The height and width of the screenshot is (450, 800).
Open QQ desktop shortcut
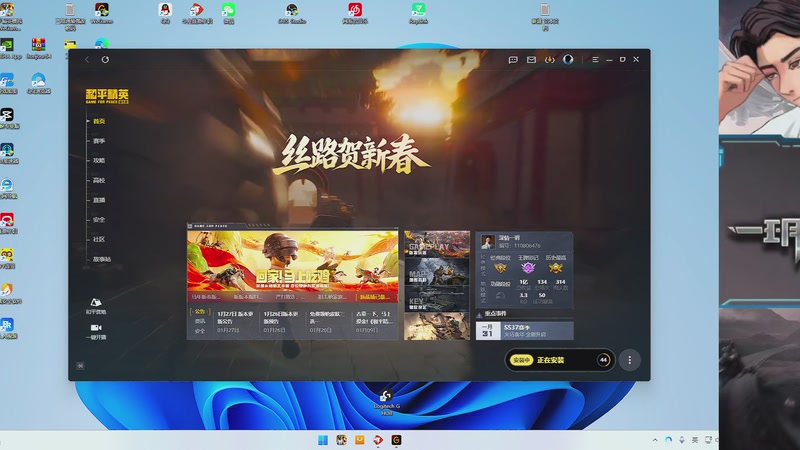click(x=165, y=13)
